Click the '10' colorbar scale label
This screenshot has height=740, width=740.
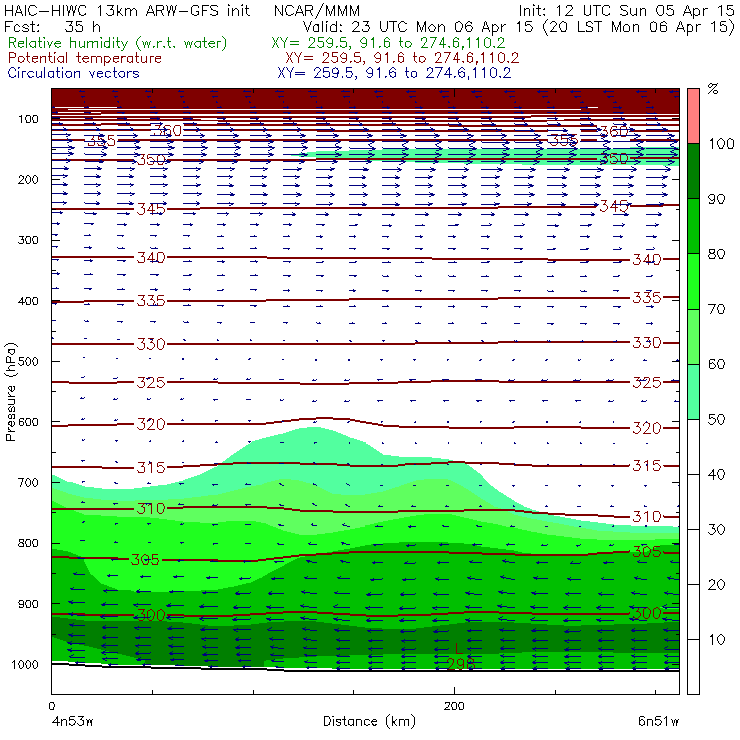coord(716,639)
